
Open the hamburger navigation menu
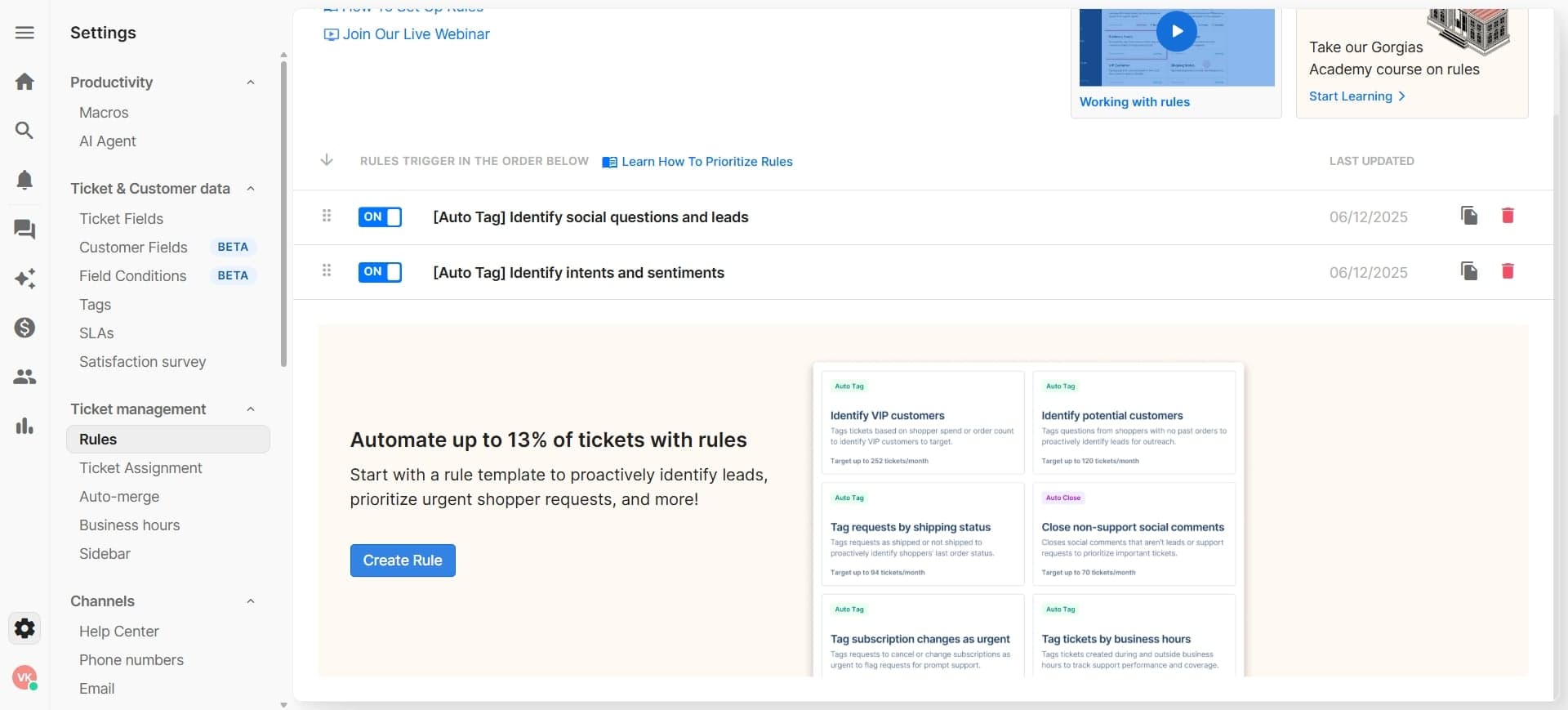pyautogui.click(x=24, y=33)
